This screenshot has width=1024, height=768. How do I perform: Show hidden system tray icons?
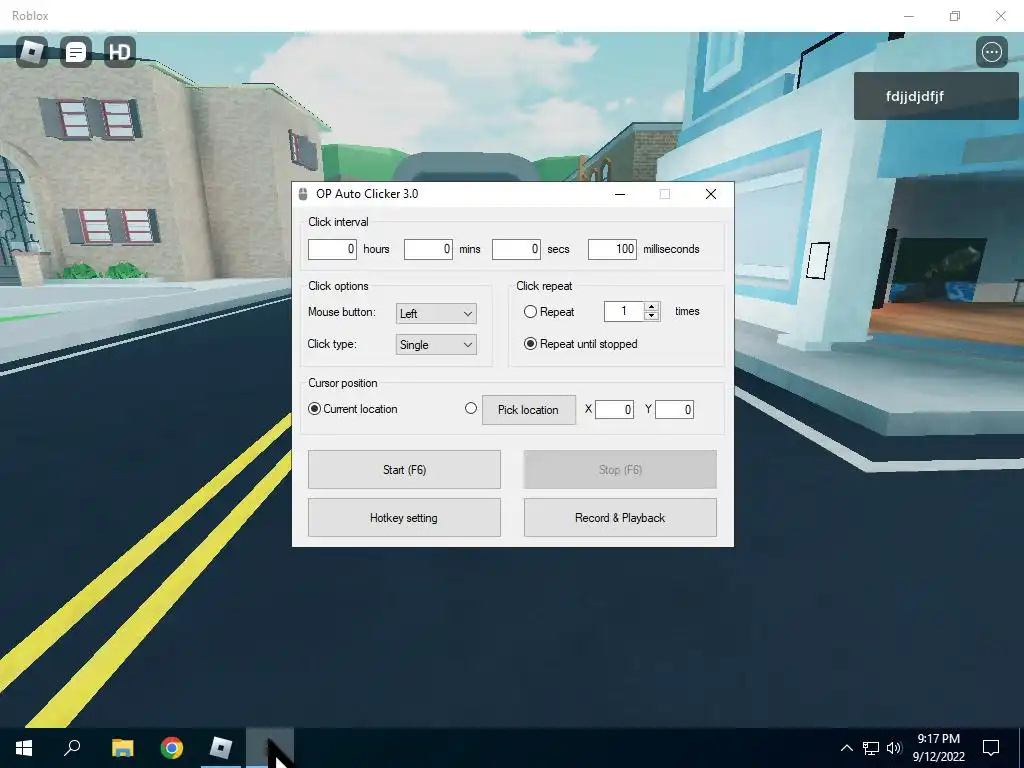click(x=846, y=748)
